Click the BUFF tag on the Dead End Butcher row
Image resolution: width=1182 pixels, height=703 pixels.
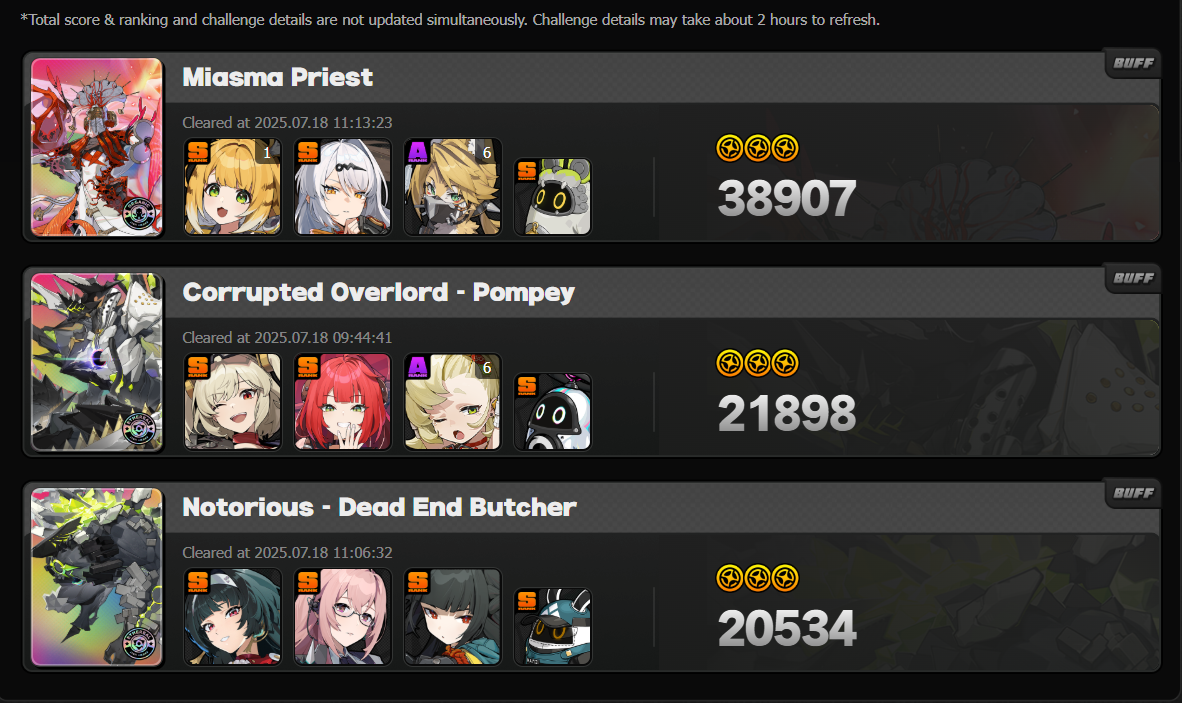(1133, 493)
